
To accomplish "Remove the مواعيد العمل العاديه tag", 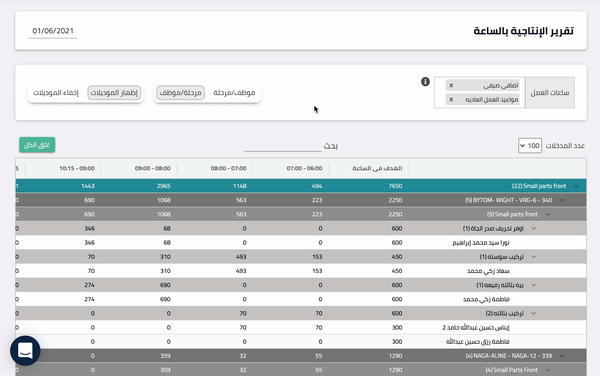I will (x=451, y=99).
